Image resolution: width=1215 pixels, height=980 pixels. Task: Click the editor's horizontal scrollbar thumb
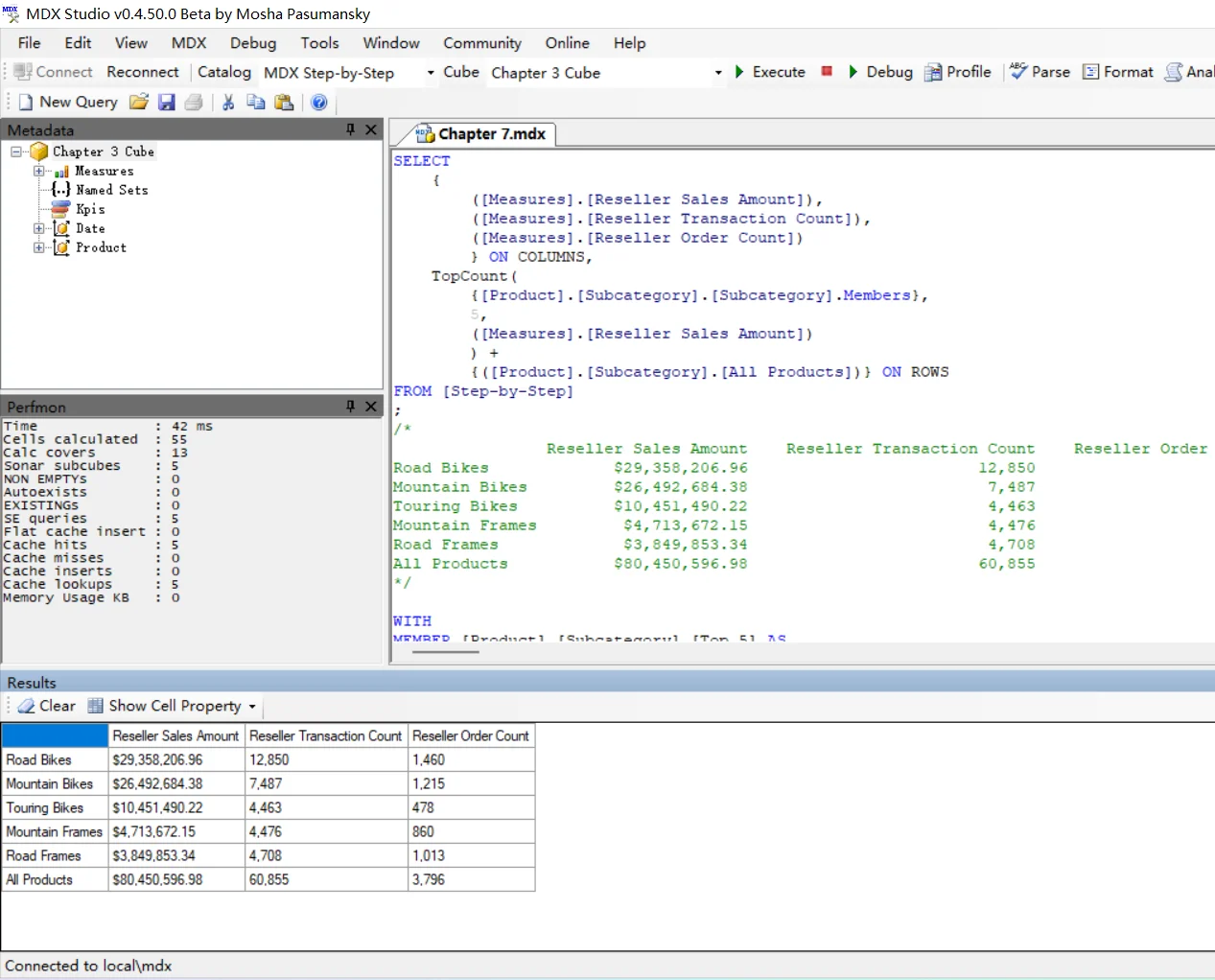[446, 652]
